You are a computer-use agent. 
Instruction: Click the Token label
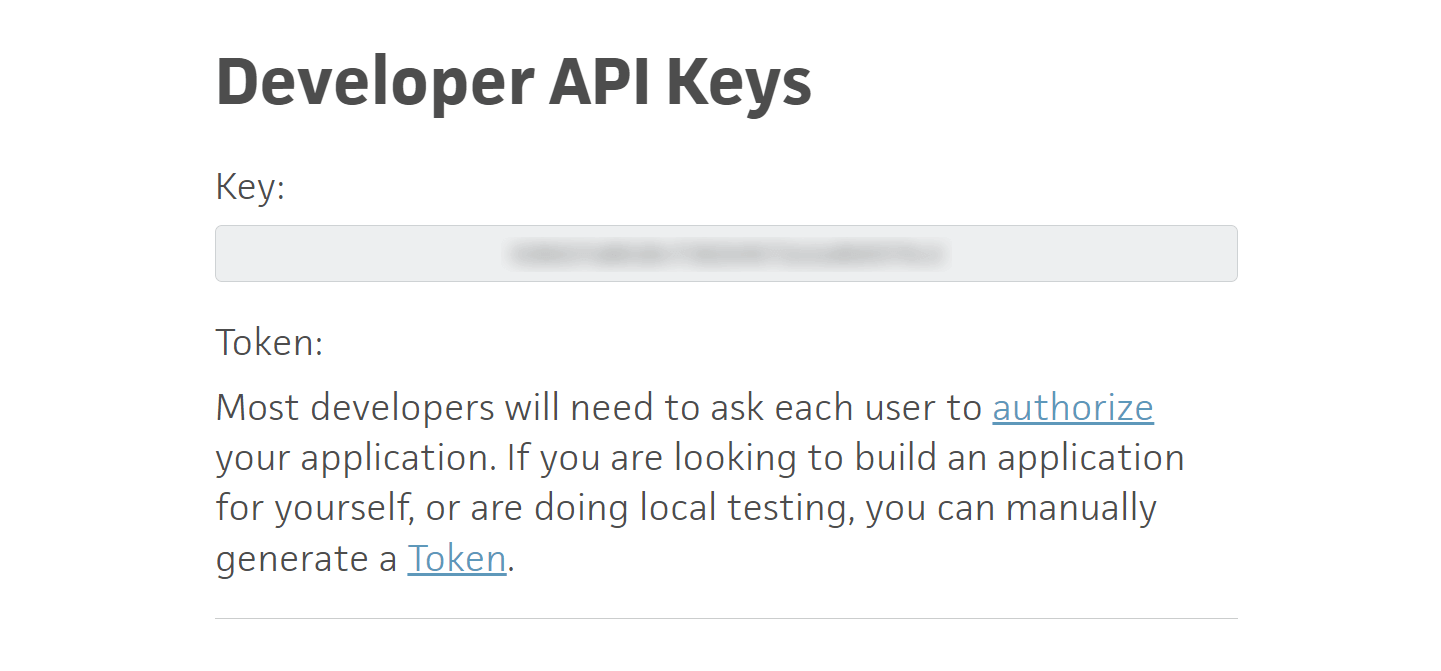click(268, 342)
